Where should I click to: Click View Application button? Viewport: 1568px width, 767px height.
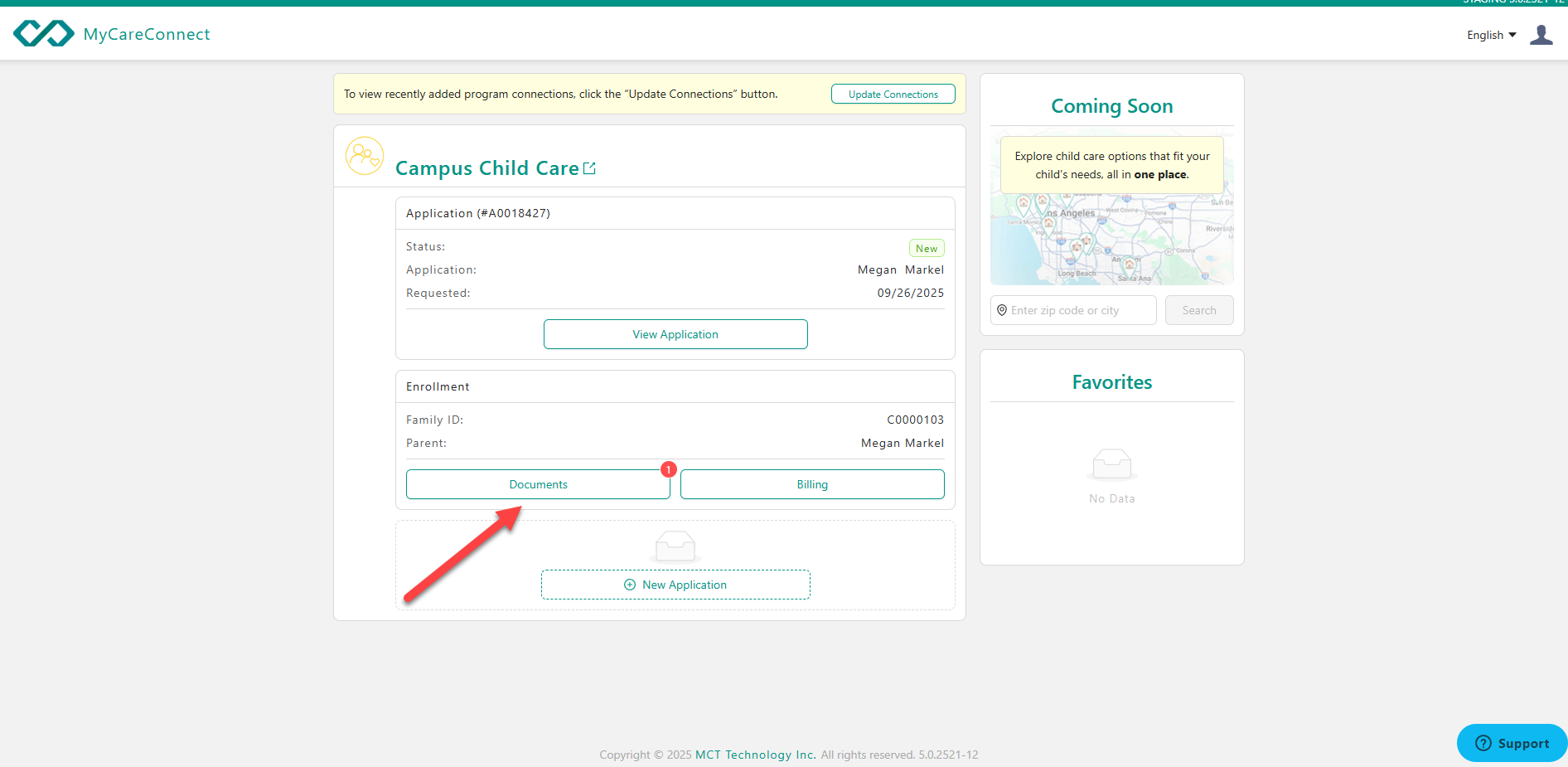[675, 334]
